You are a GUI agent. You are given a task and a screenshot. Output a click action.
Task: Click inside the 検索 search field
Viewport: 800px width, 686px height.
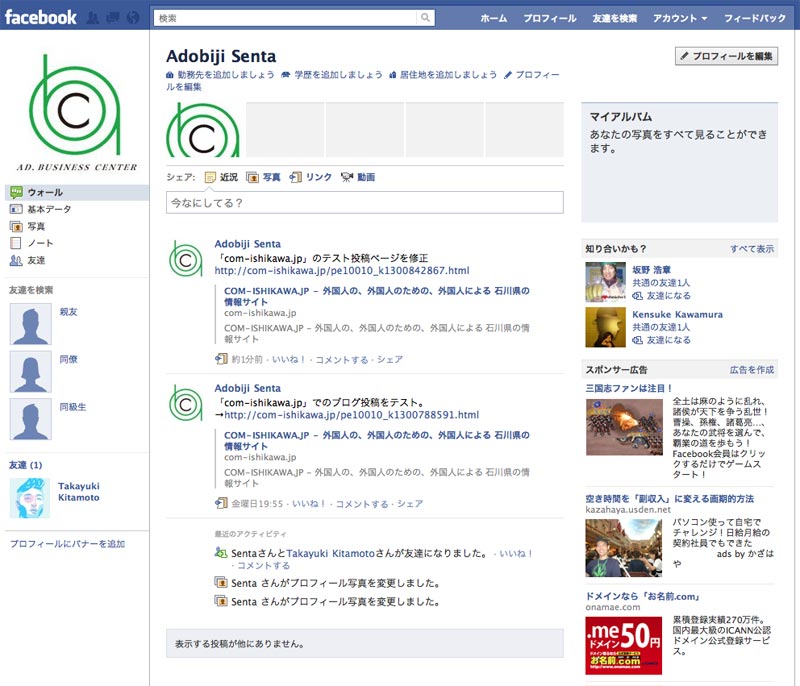pos(286,18)
